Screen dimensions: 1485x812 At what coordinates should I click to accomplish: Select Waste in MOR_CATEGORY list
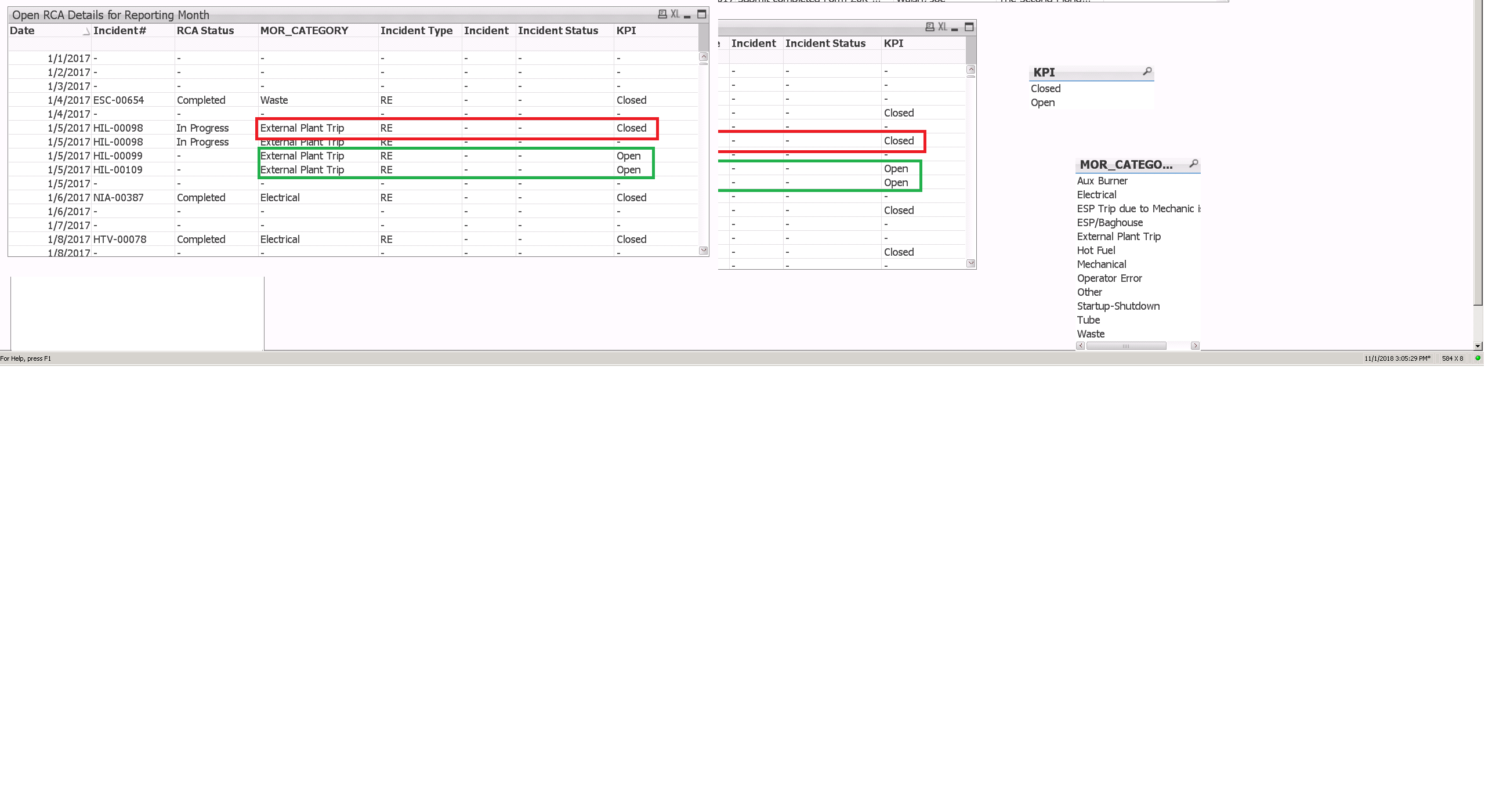pos(1091,334)
